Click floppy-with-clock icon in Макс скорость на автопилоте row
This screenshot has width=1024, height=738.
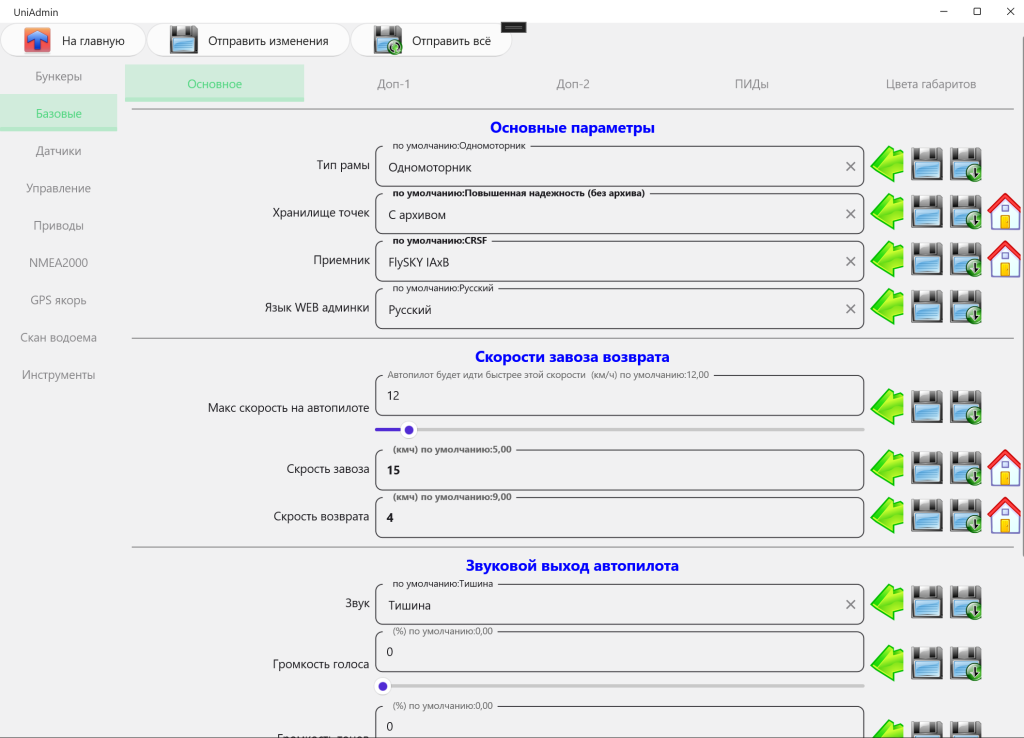pos(966,407)
